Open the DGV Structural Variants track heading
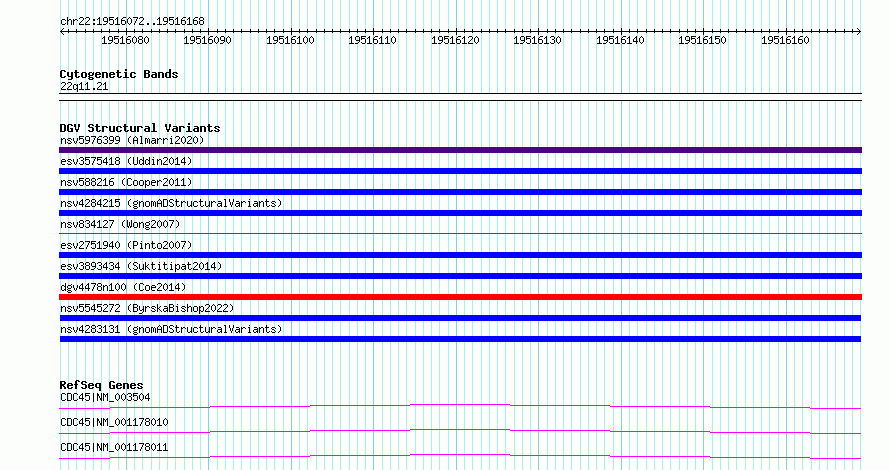This screenshot has height=470, width=890. click(x=140, y=128)
